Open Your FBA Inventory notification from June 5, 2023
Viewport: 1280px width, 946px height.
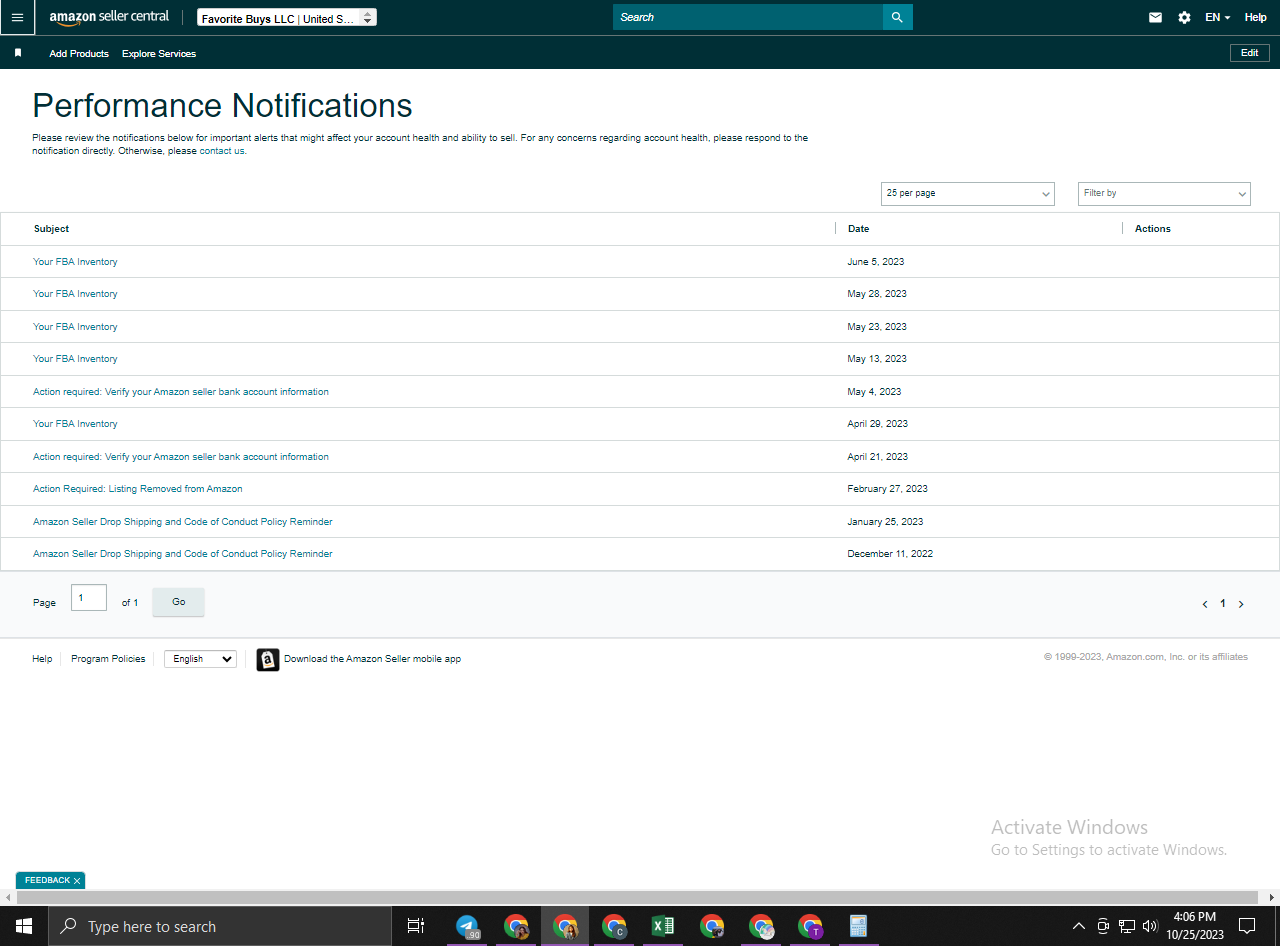(75, 262)
